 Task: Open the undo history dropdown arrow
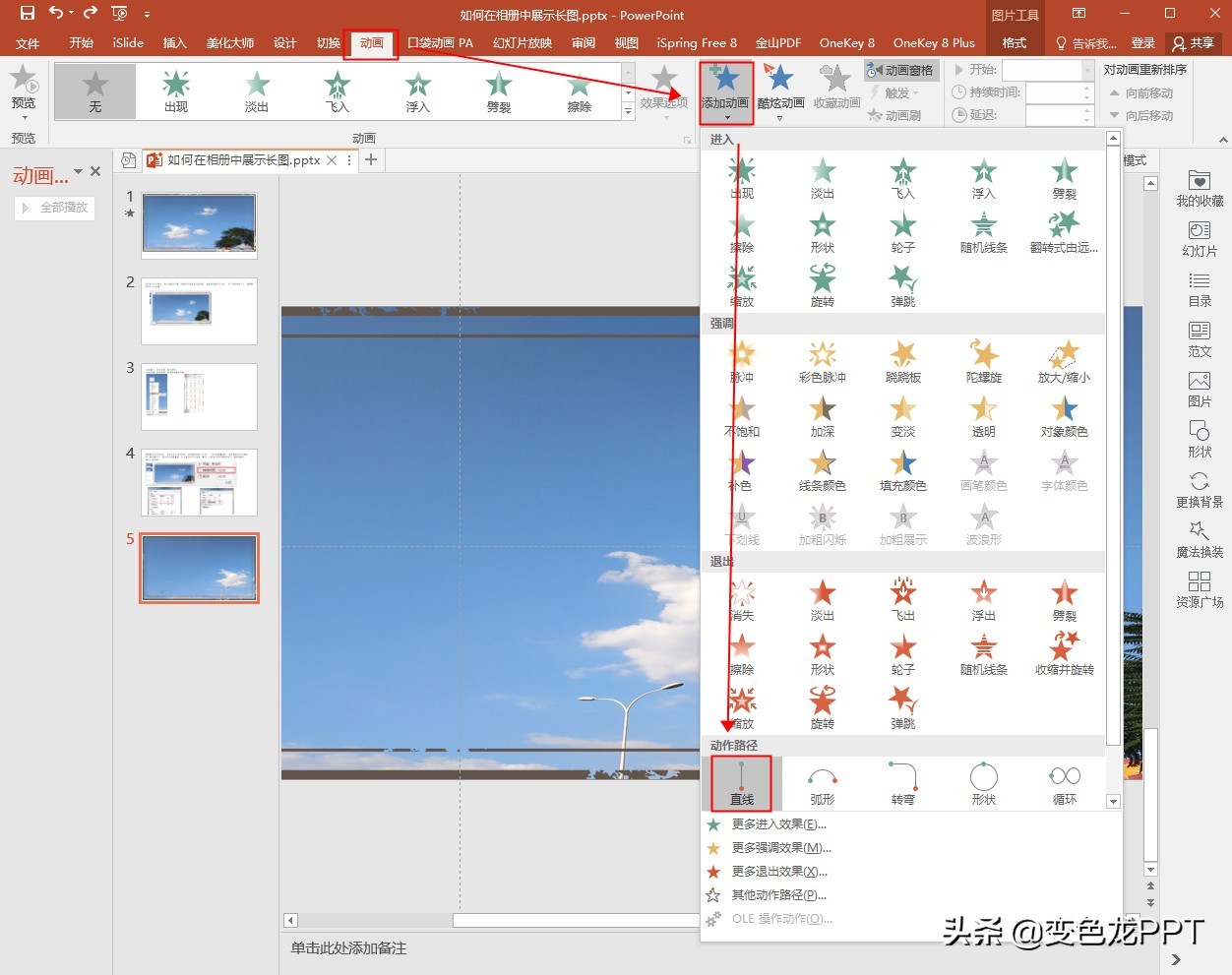[x=72, y=14]
